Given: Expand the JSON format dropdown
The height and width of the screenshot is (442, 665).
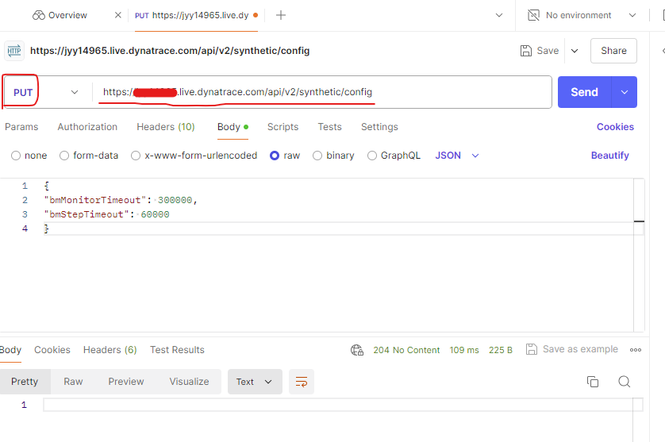Looking at the screenshot, I should tap(457, 156).
